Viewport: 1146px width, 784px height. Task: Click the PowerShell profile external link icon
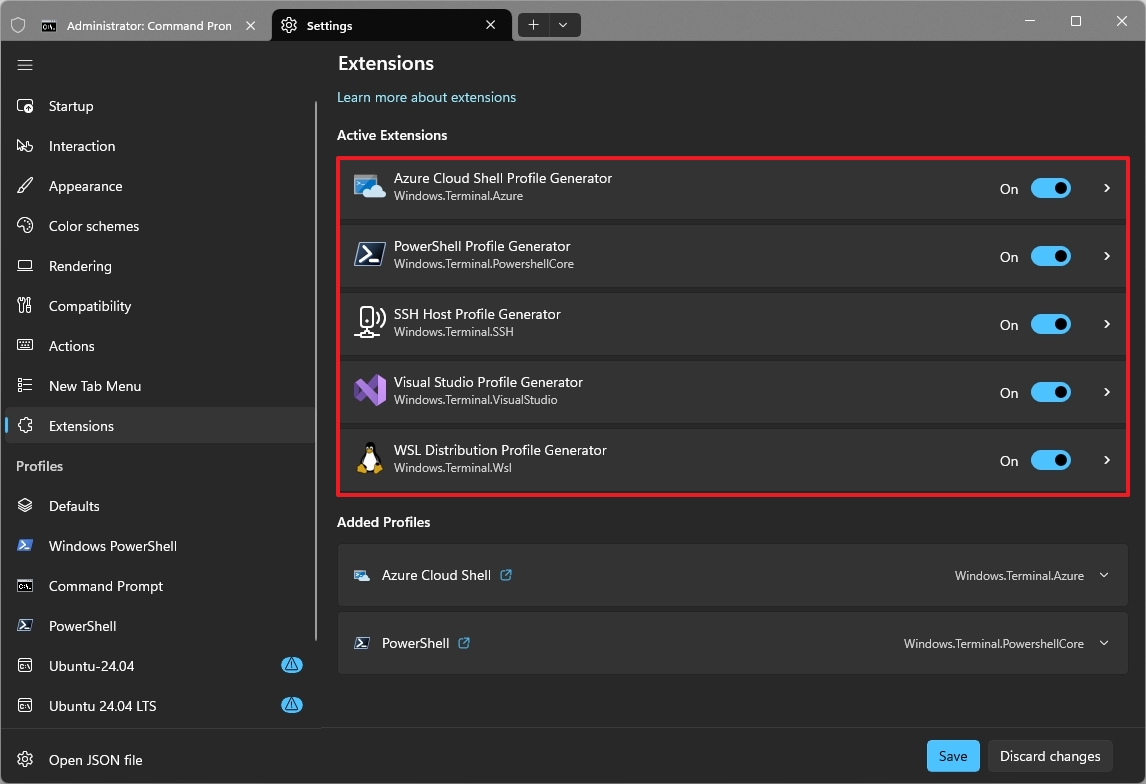pyautogui.click(x=464, y=643)
